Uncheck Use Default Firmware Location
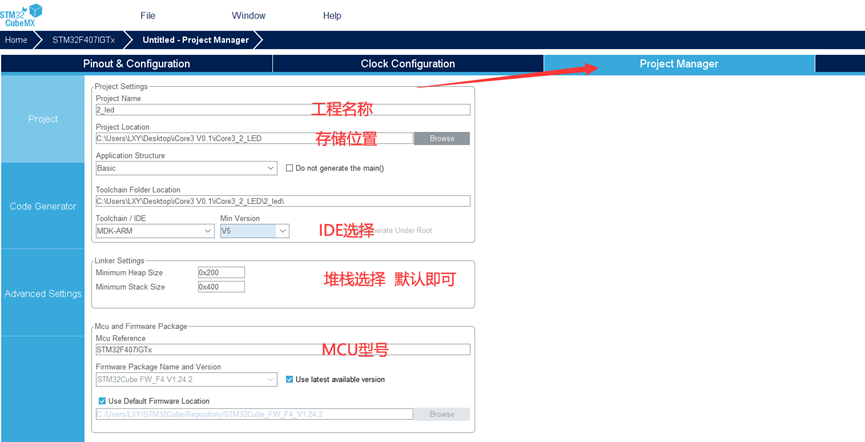This screenshot has height=442, width=865. pos(102,401)
